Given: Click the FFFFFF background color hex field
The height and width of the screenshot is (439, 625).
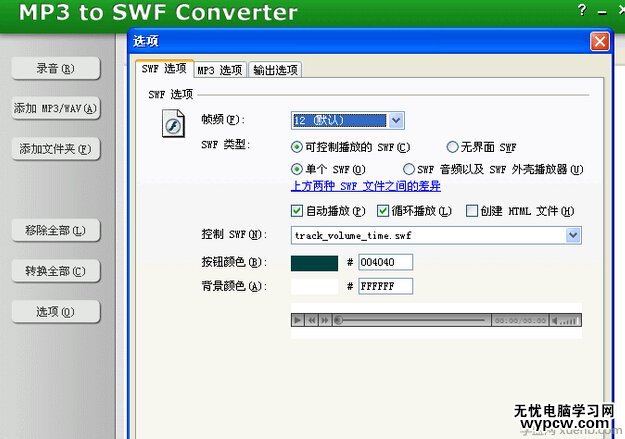Looking at the screenshot, I should pos(385,286).
